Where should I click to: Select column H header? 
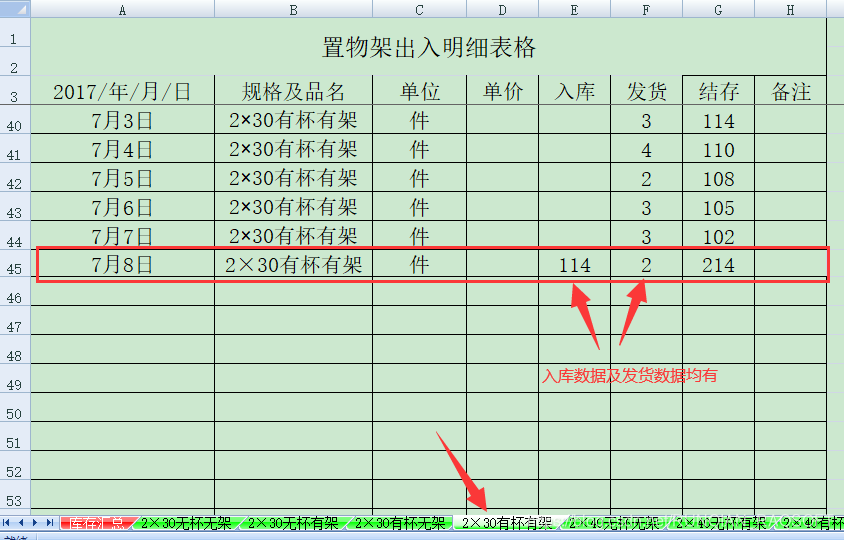click(790, 9)
